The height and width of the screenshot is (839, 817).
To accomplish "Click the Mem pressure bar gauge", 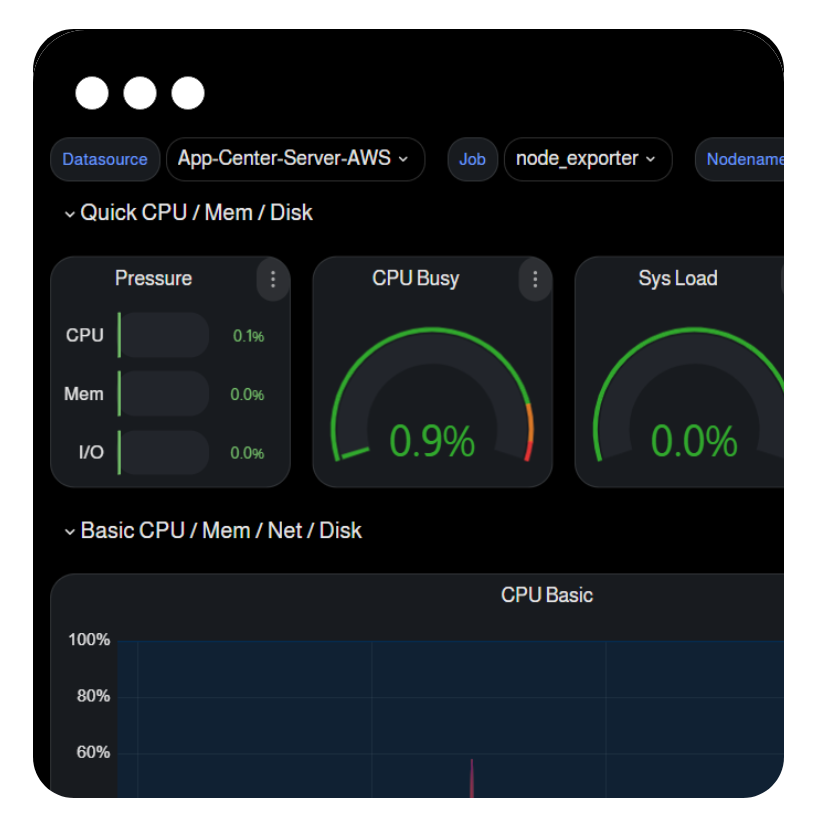I will pyautogui.click(x=164, y=394).
